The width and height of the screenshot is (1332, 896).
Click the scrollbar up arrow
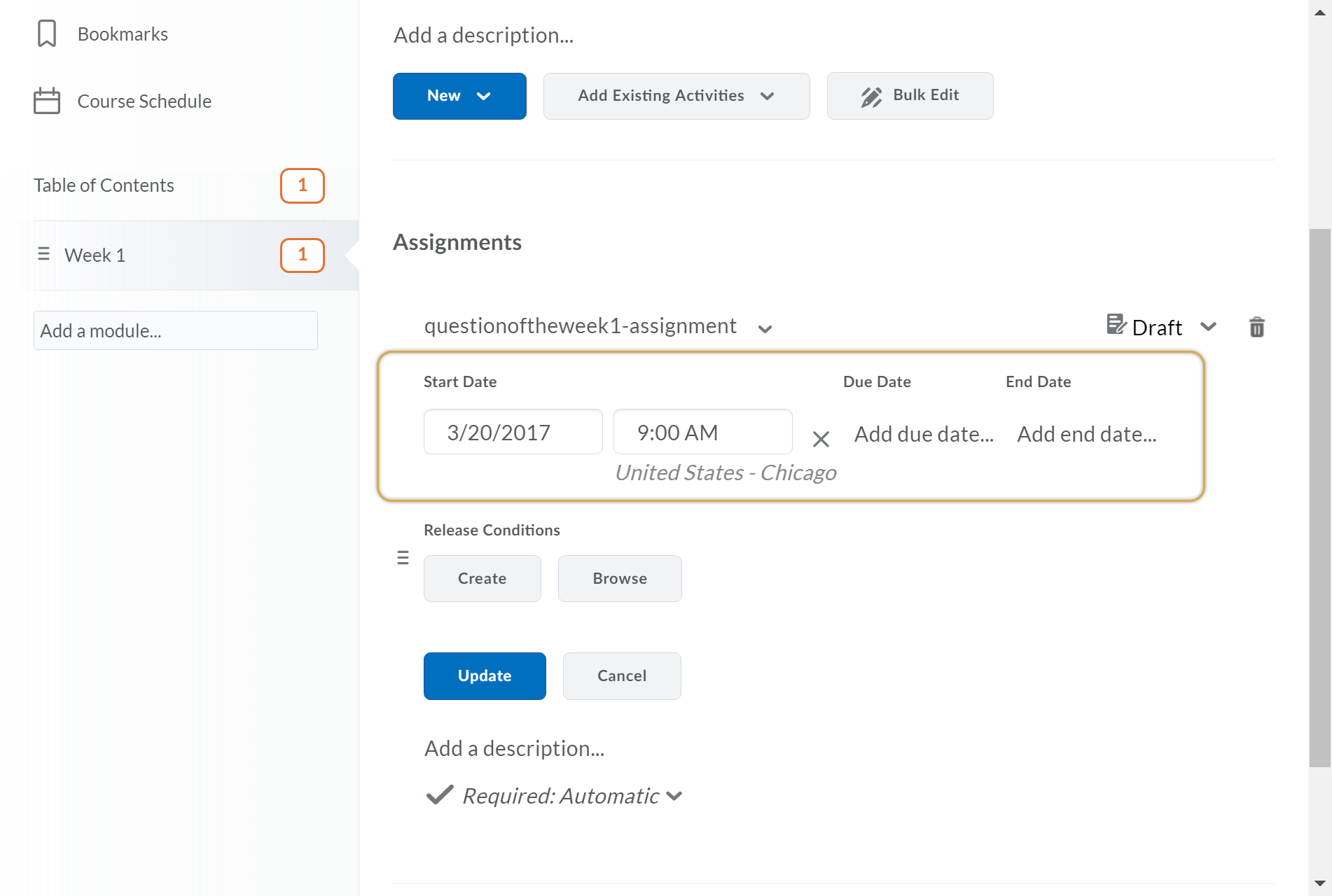(x=1320, y=12)
